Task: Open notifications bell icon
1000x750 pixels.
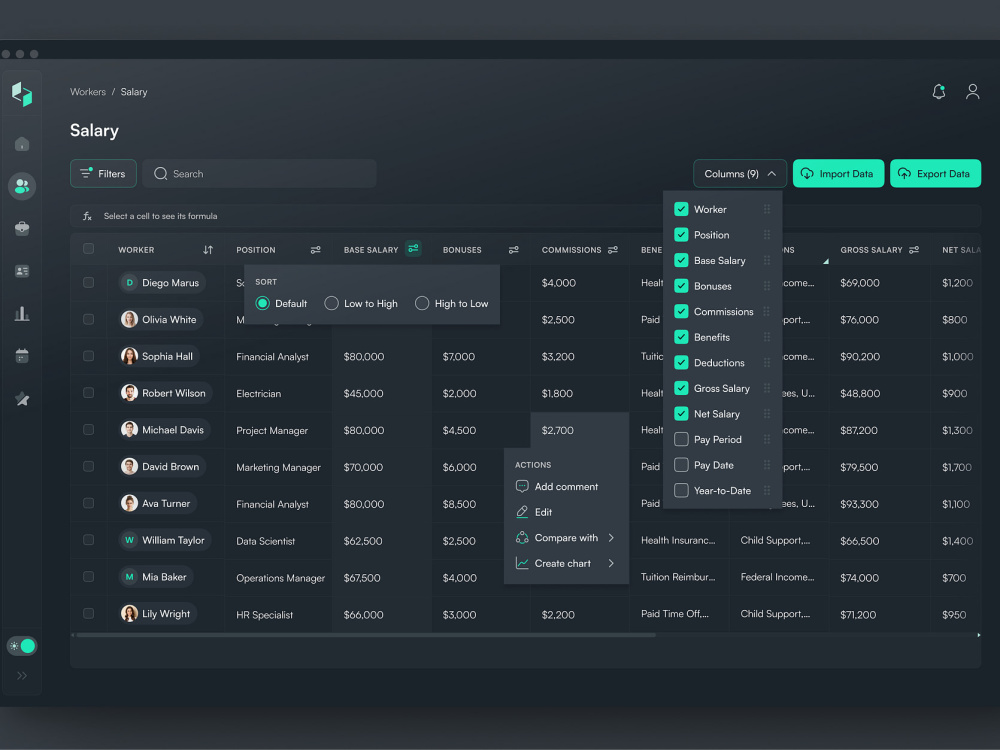Action: pyautogui.click(x=939, y=92)
